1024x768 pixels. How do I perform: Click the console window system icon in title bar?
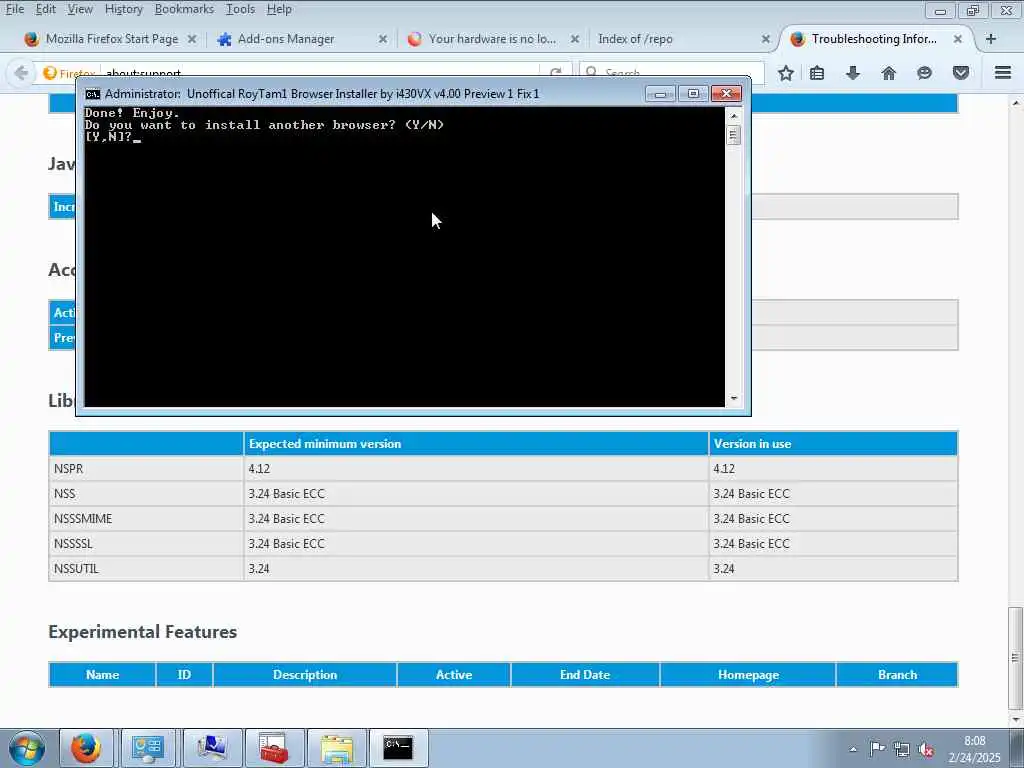tap(93, 94)
